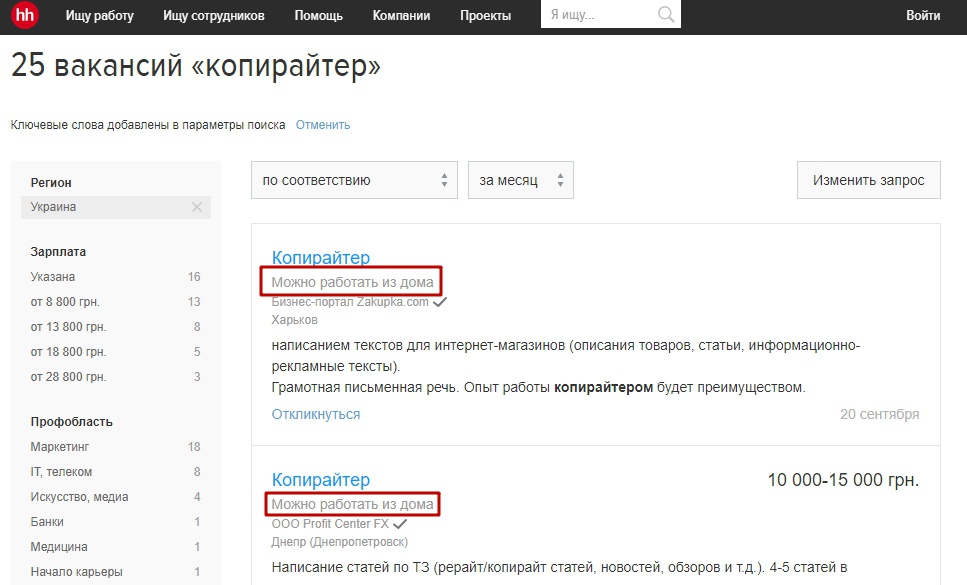Go to the Помощь section
Viewport: 967px width, 585px height.
pos(318,16)
